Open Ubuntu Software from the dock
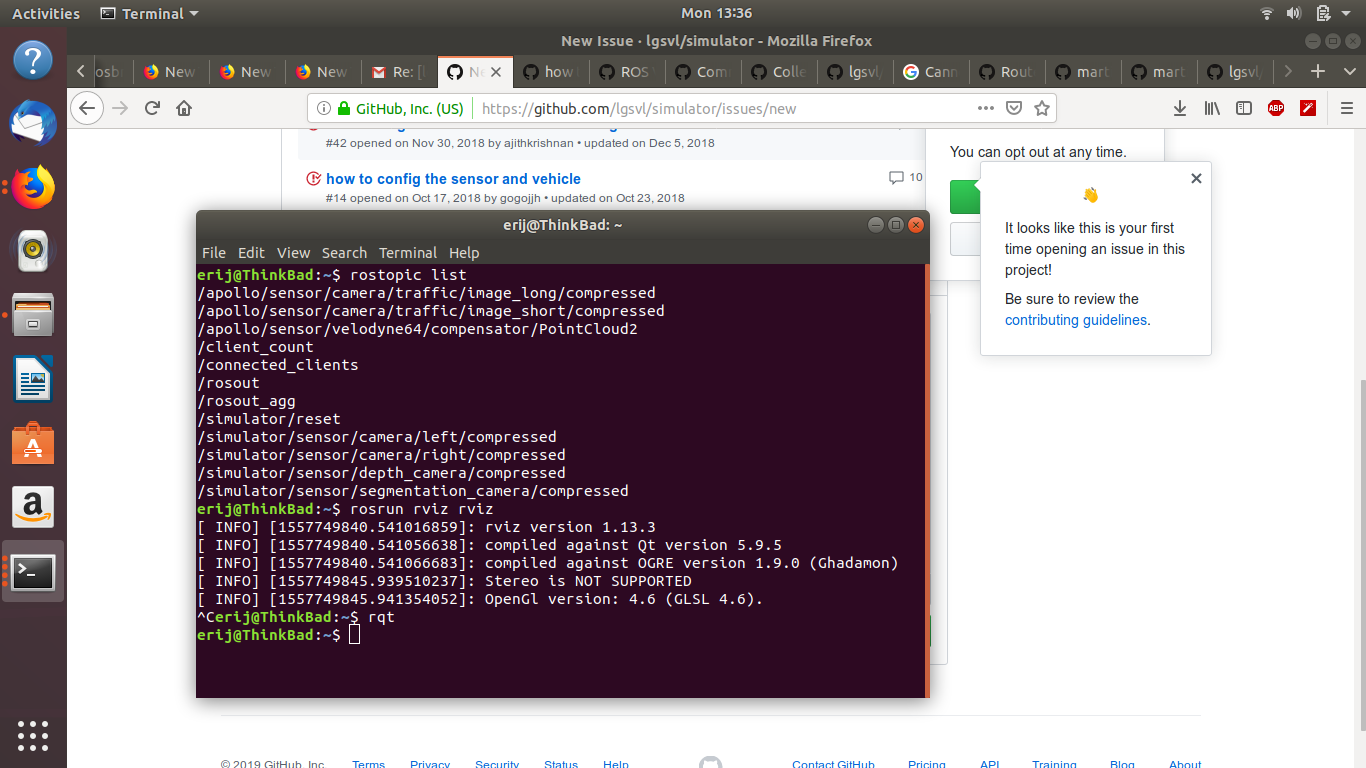Screen dimensions: 1366x768 pyautogui.click(x=33, y=443)
